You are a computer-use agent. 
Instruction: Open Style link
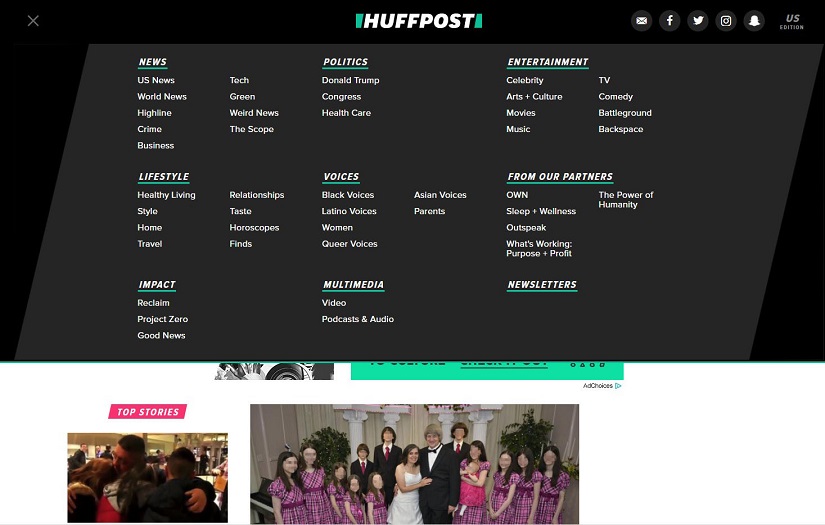click(147, 211)
